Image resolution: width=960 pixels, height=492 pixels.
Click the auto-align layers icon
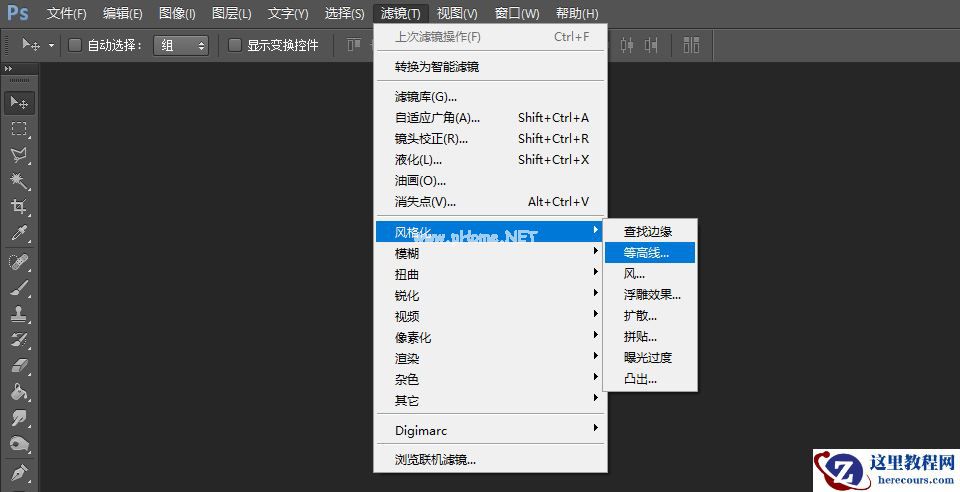(x=691, y=45)
